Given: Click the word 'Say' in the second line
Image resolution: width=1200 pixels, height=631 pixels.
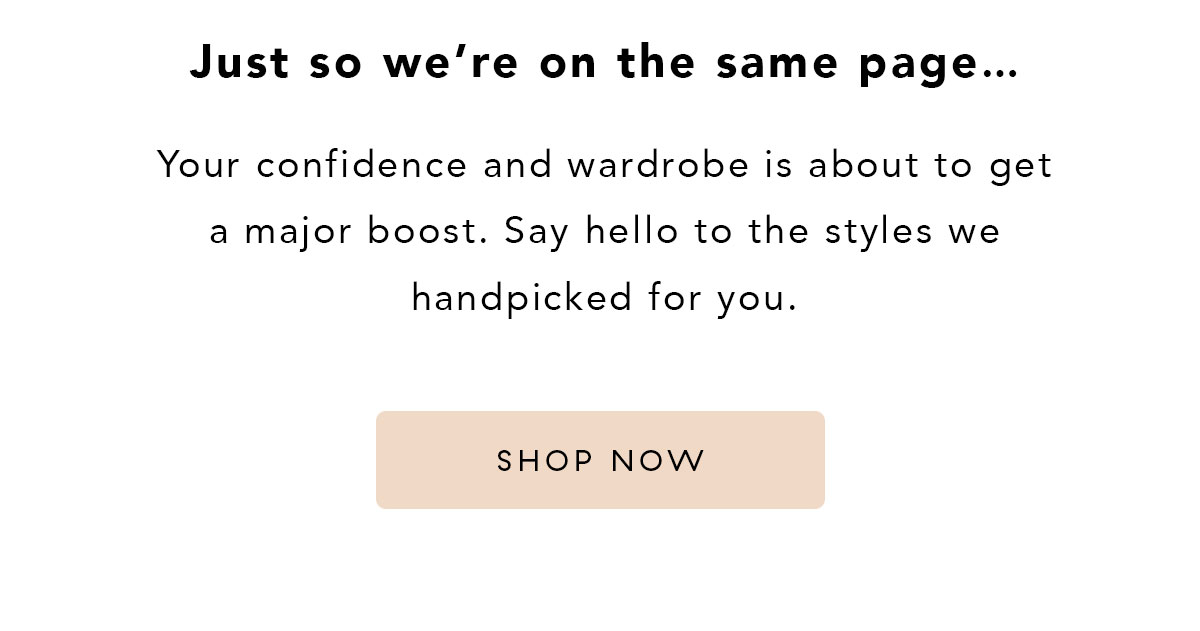Looking at the screenshot, I should 537,233.
